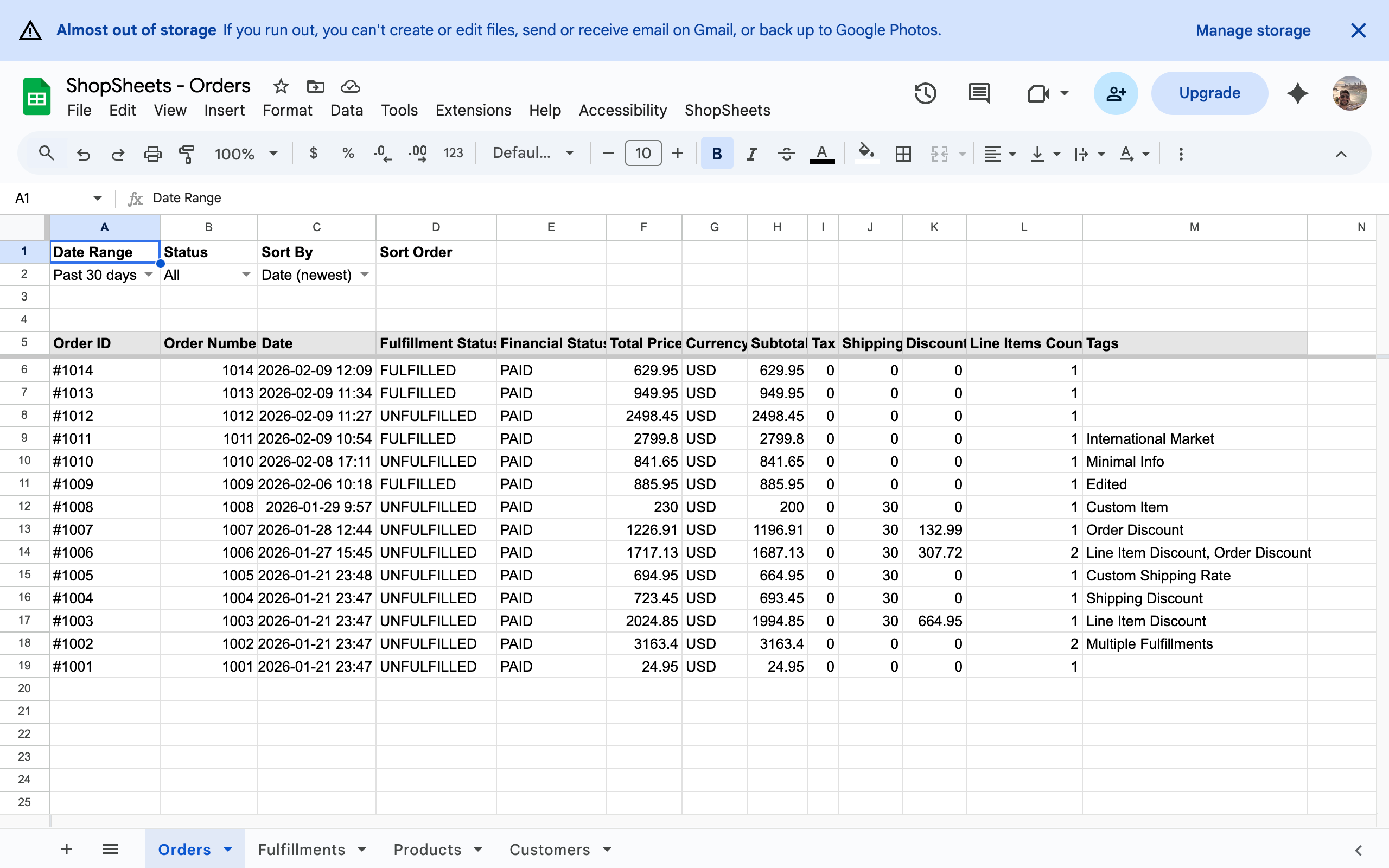Decrease decimal places

[x=383, y=154]
